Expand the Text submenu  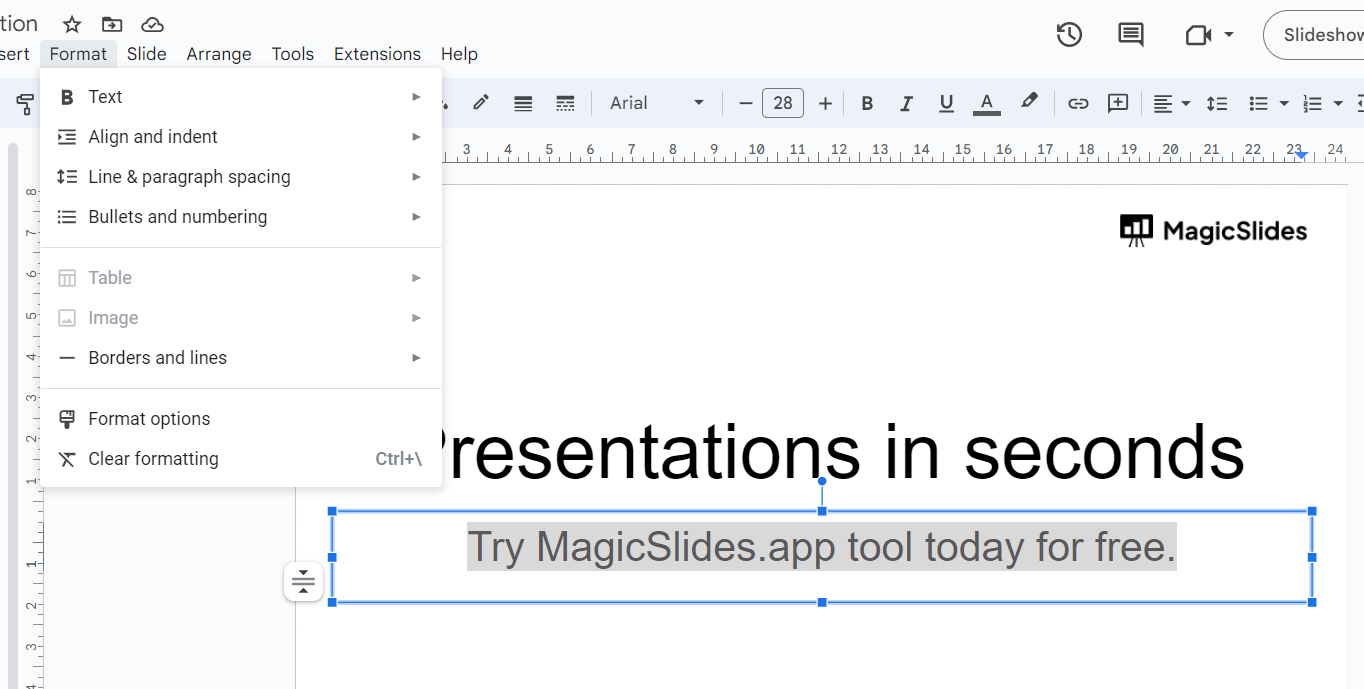click(241, 97)
